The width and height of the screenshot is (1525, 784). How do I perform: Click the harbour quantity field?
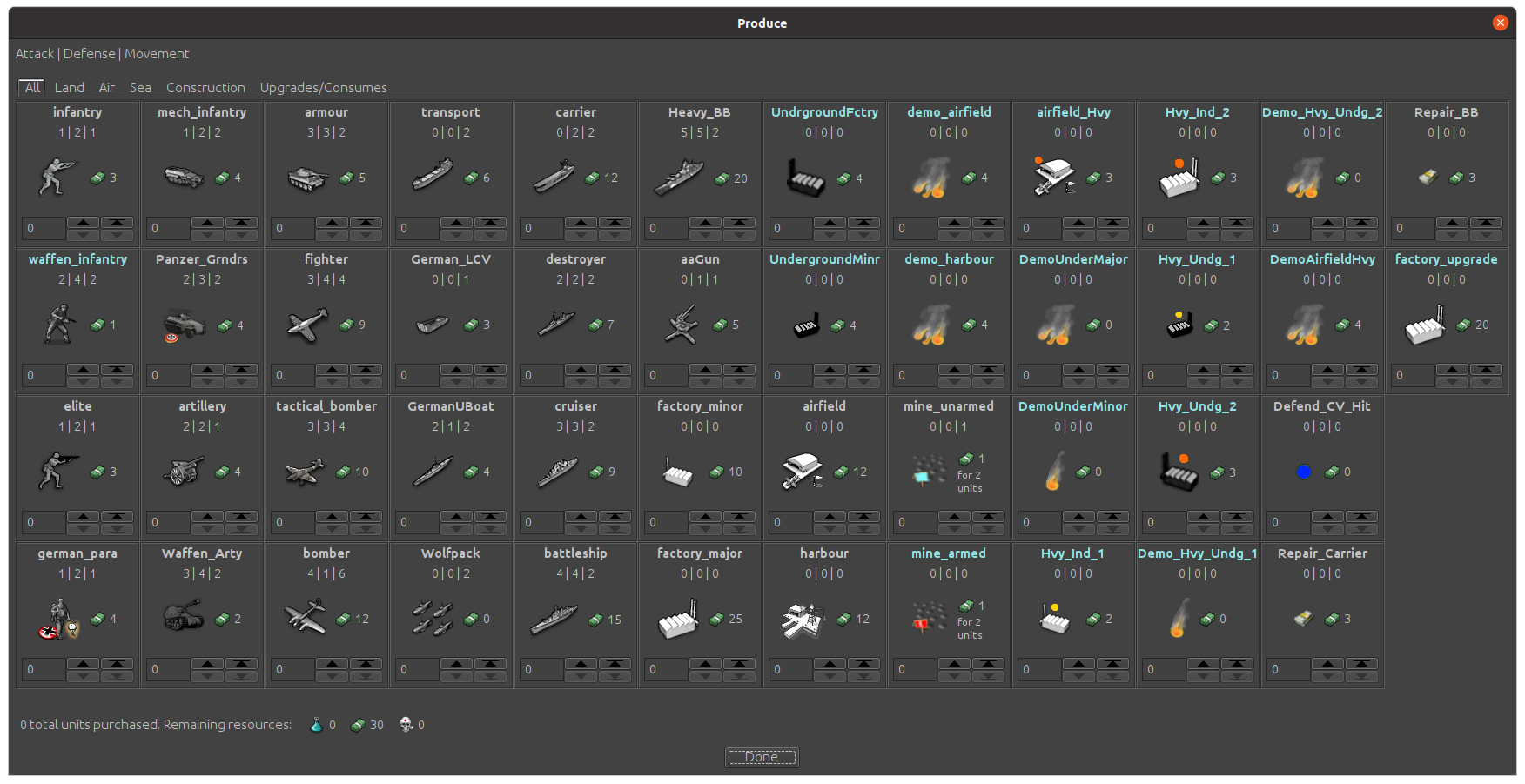(789, 670)
